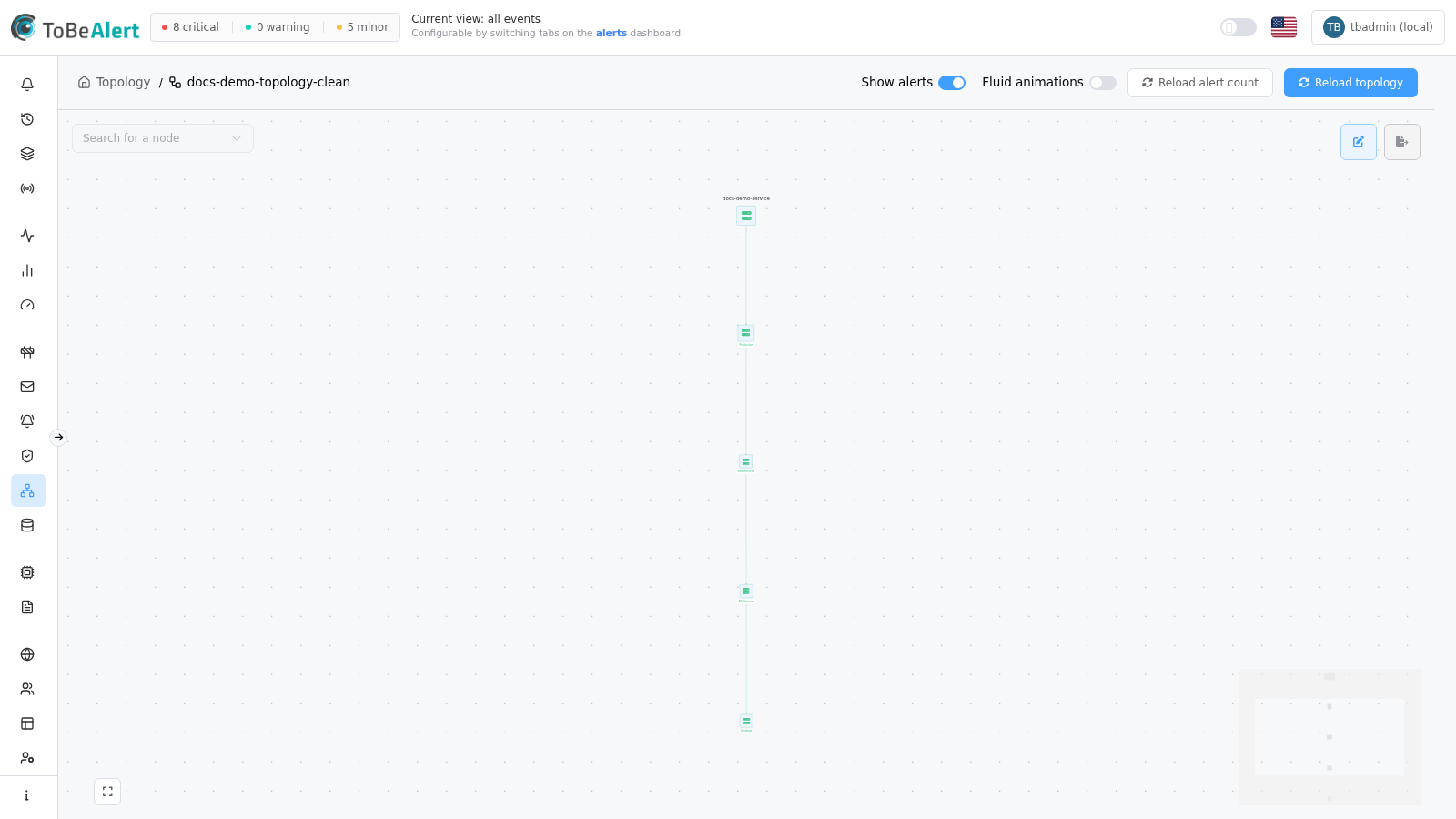The width and height of the screenshot is (1456, 819).
Task: Click the export topology button
Action: pos(1402,142)
